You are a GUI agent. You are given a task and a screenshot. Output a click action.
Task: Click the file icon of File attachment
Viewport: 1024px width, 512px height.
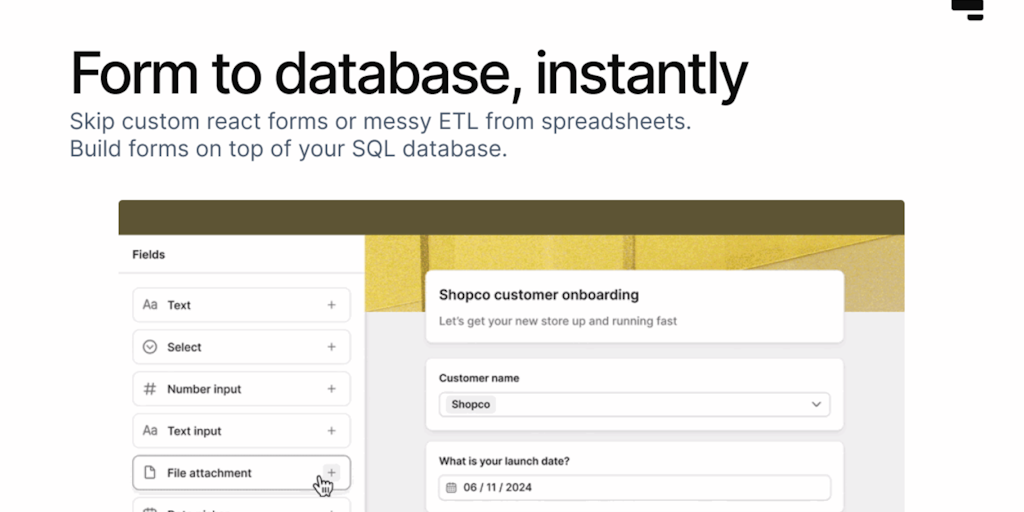coord(150,473)
